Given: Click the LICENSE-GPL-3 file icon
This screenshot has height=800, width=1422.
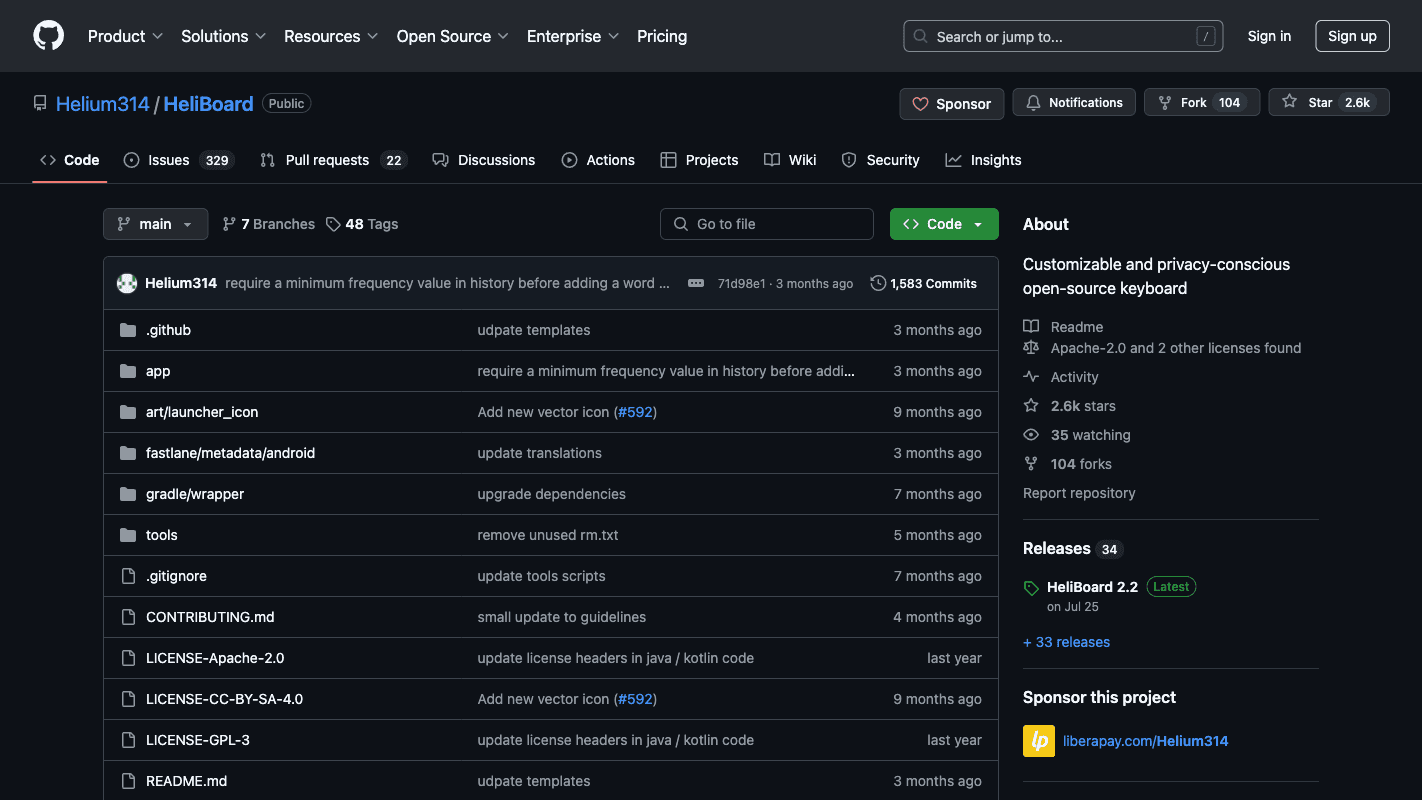Looking at the screenshot, I should tap(128, 740).
